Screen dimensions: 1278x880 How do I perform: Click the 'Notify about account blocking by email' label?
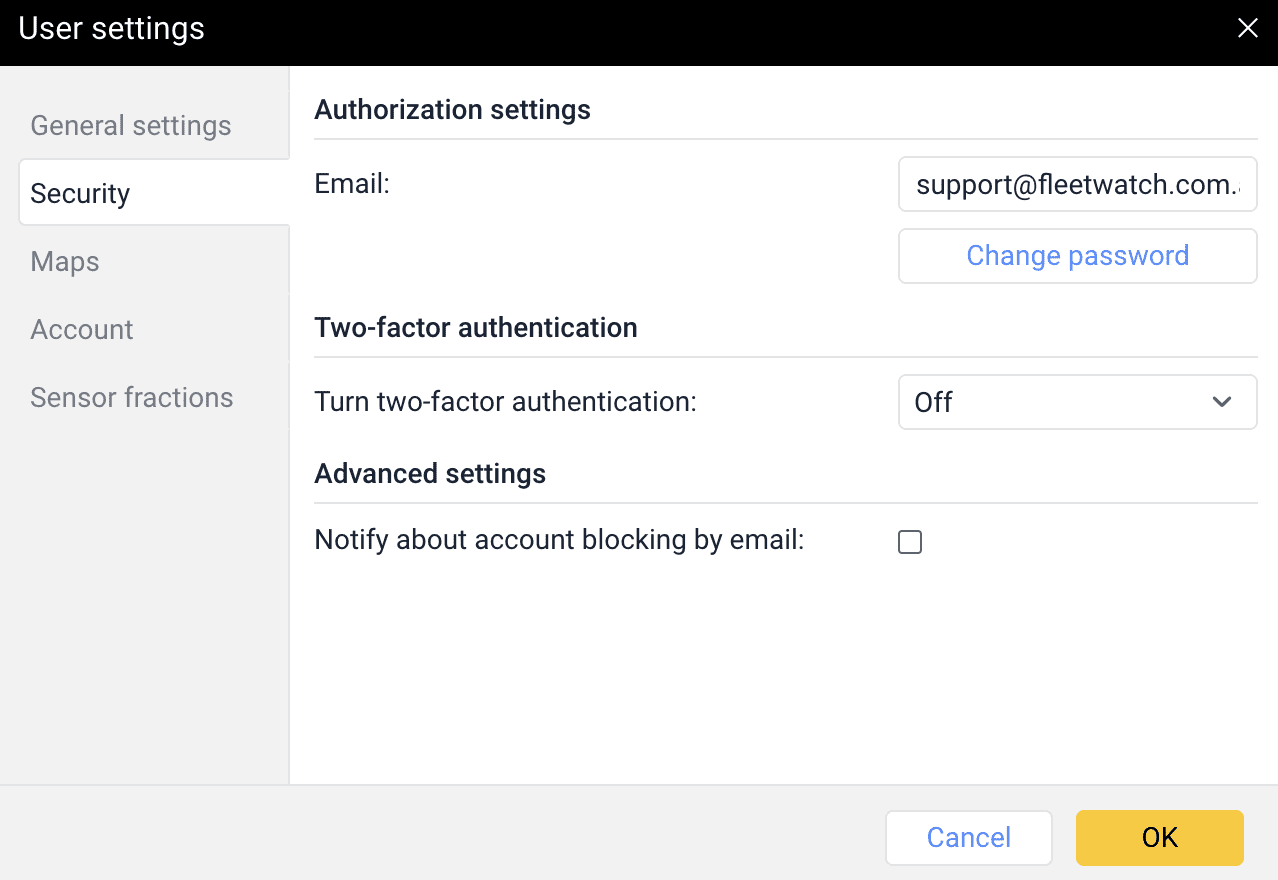559,540
